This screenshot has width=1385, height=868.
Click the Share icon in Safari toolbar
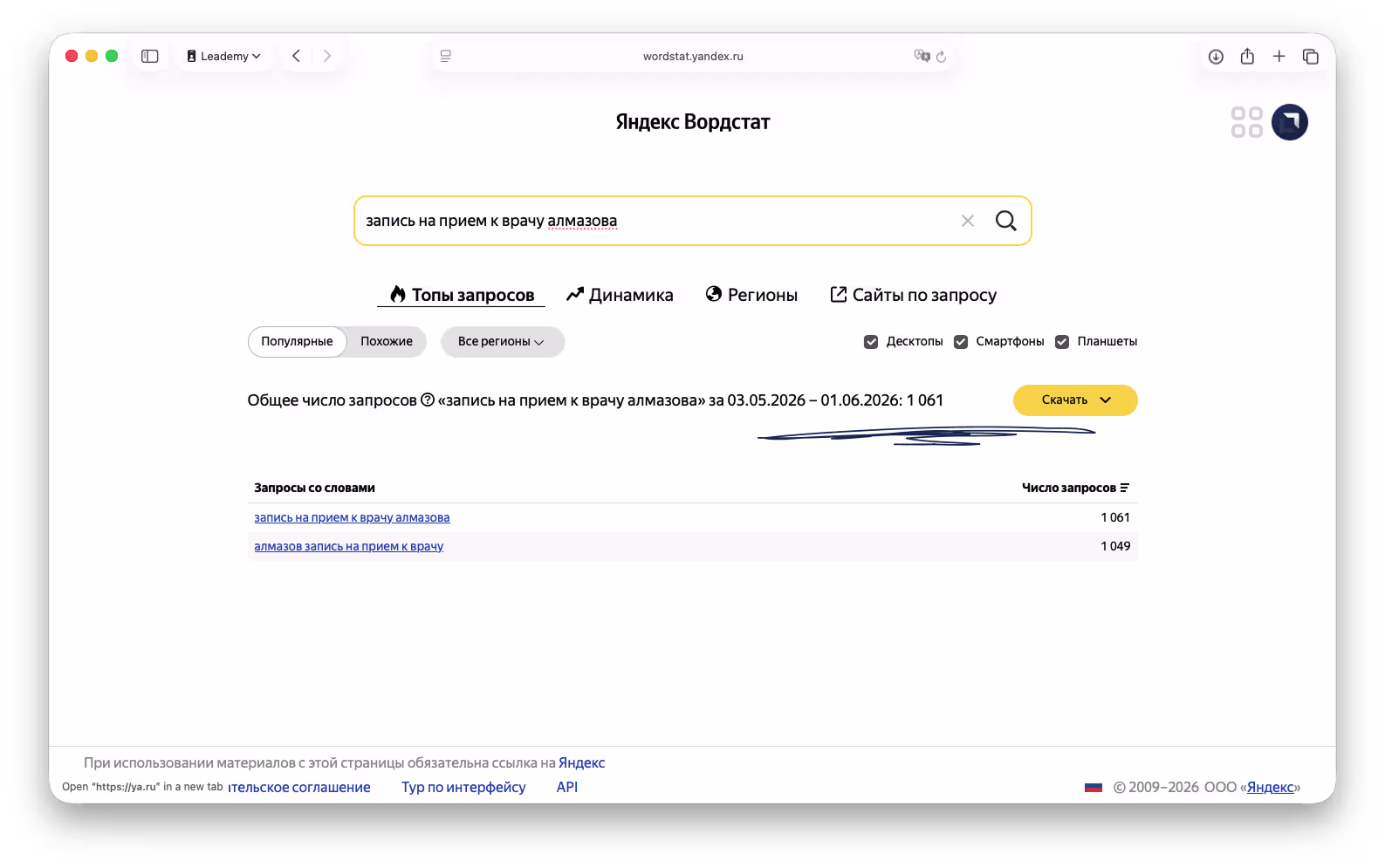point(1247,56)
